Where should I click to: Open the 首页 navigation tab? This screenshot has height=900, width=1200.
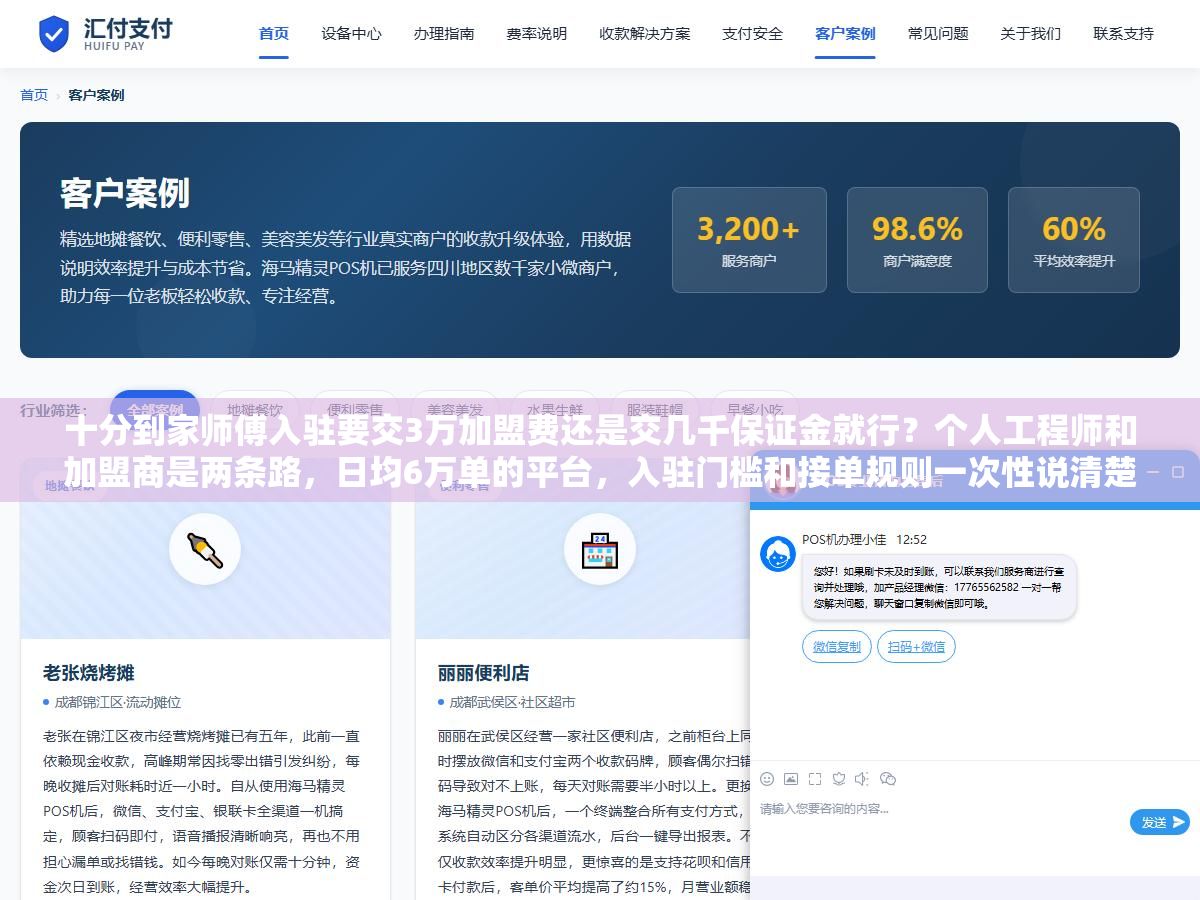(x=274, y=33)
